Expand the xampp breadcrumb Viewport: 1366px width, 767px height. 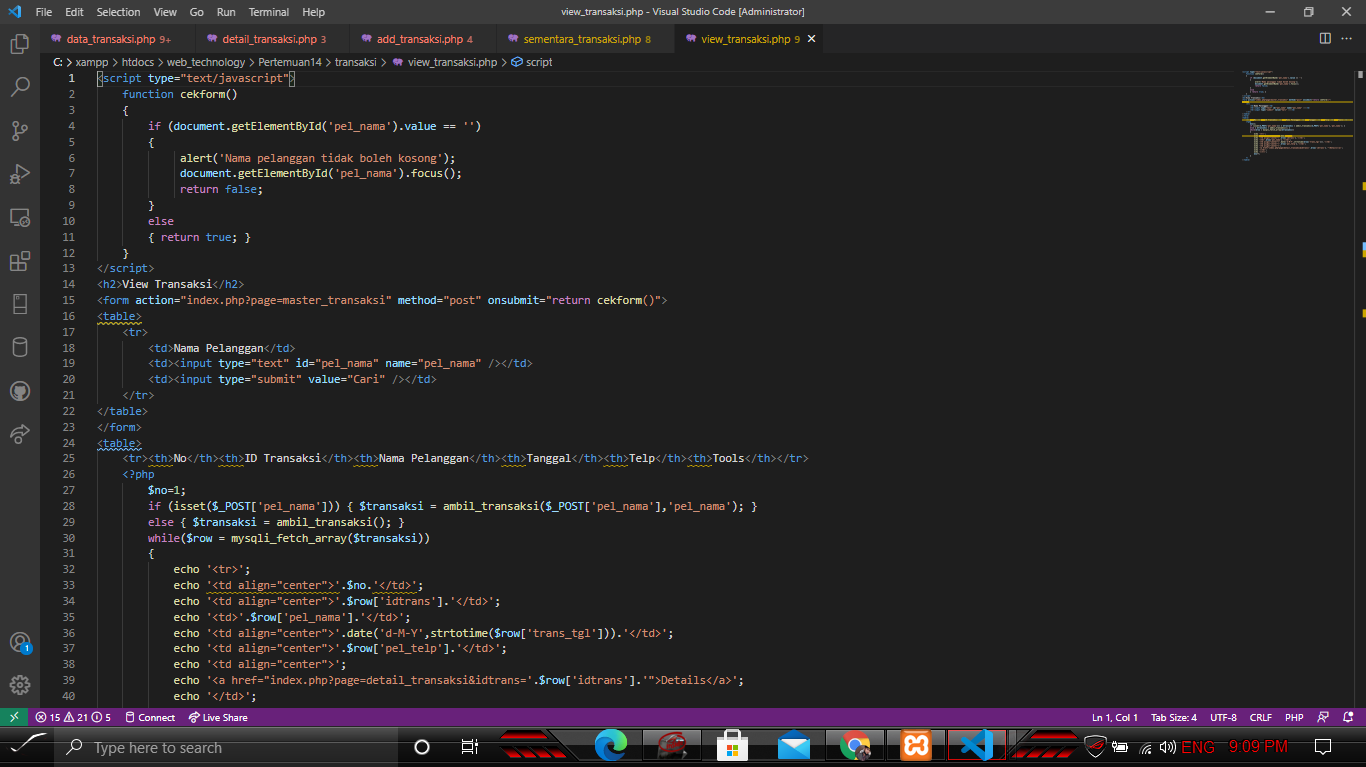pos(92,62)
